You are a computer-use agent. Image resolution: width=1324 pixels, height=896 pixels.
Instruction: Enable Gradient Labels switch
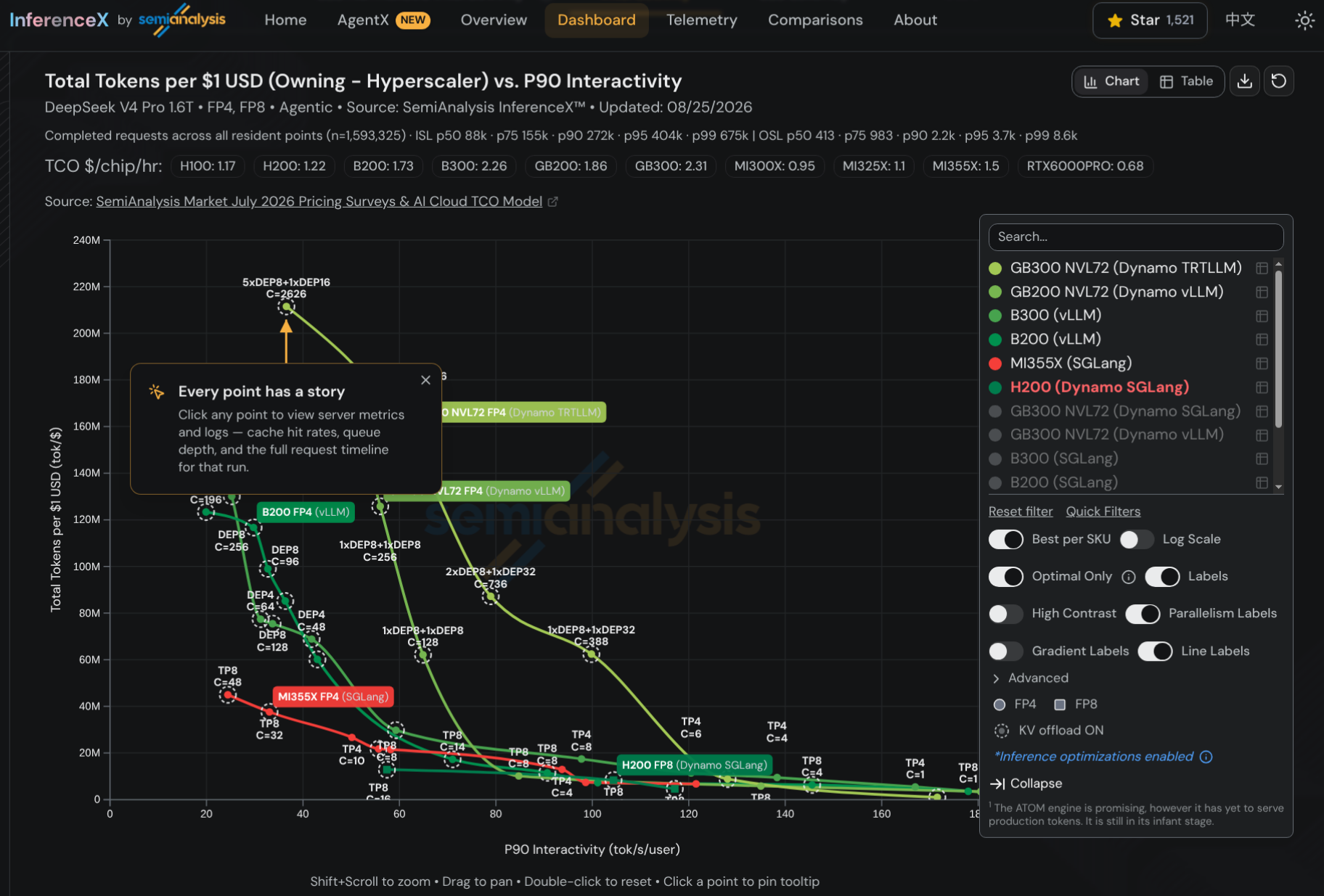click(x=1006, y=652)
